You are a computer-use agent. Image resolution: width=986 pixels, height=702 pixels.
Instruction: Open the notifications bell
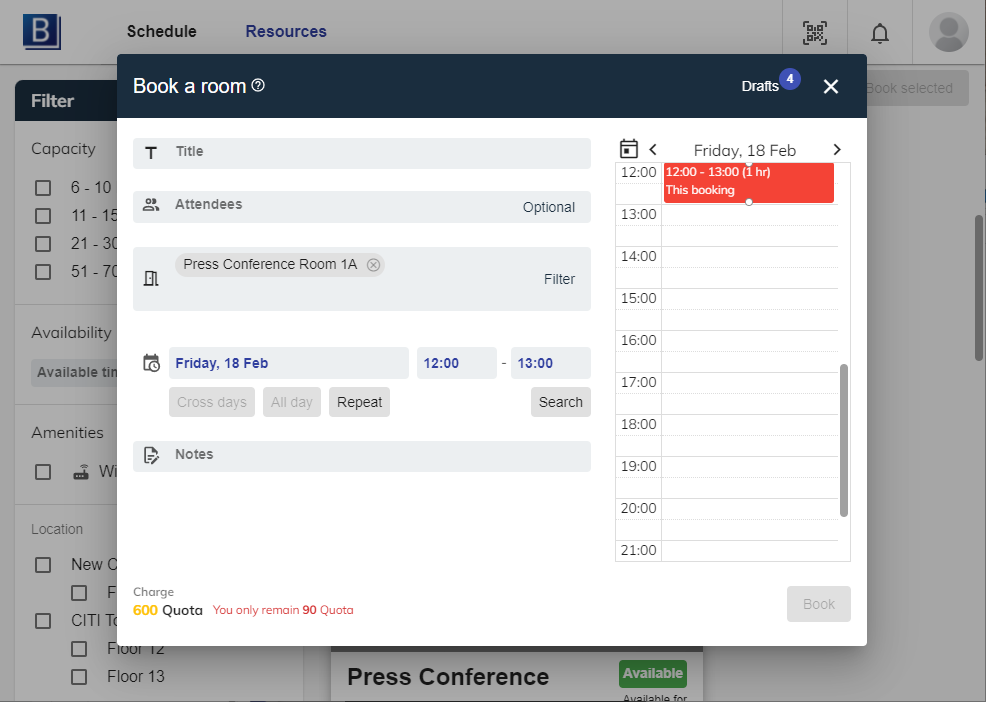[880, 32]
